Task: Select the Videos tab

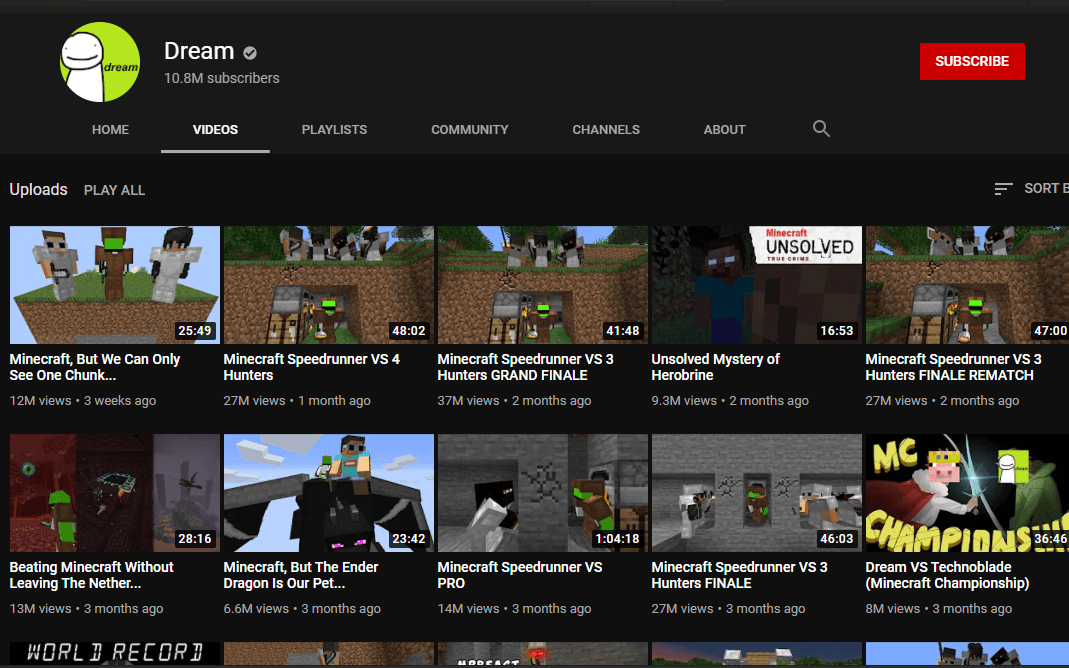Action: 215,130
